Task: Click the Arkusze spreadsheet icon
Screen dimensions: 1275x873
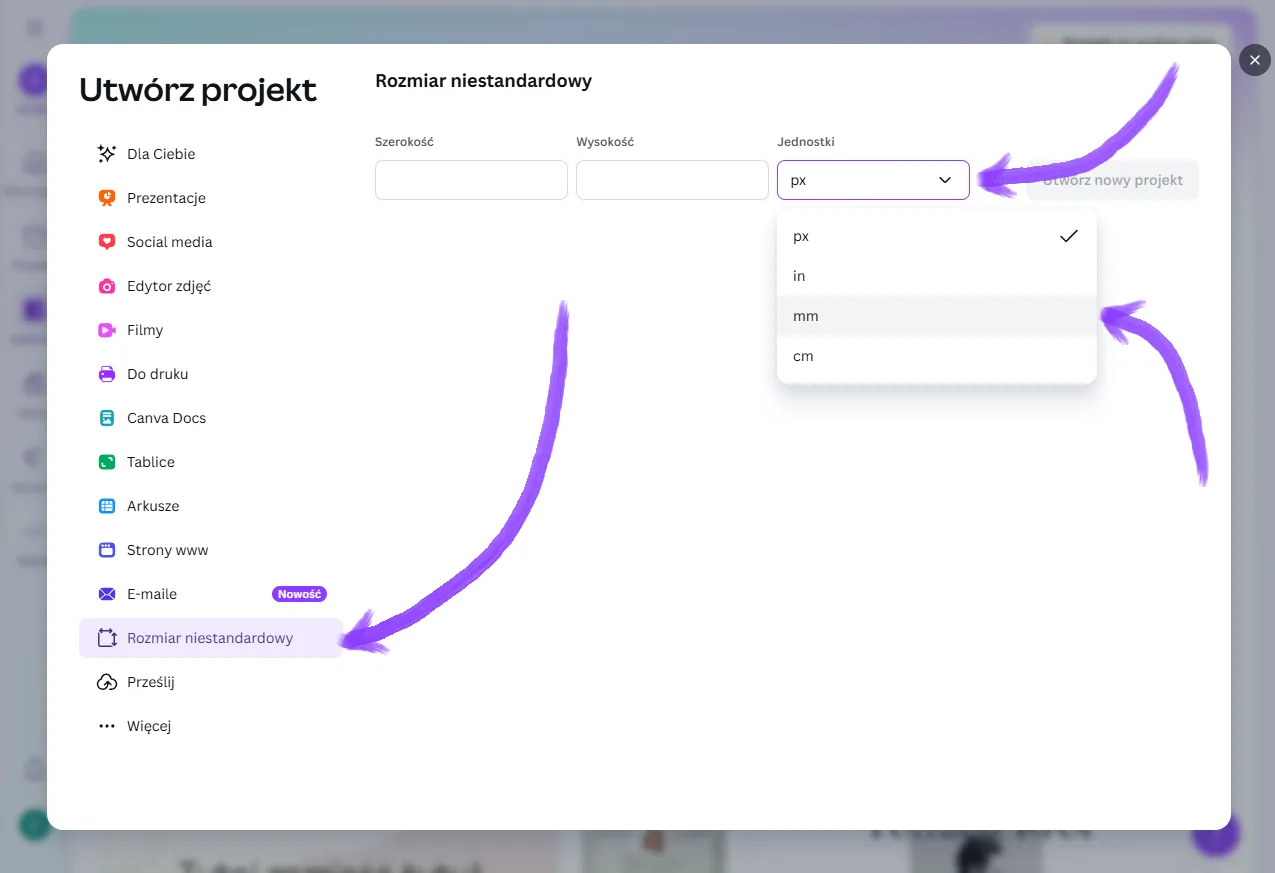Action: coord(107,506)
